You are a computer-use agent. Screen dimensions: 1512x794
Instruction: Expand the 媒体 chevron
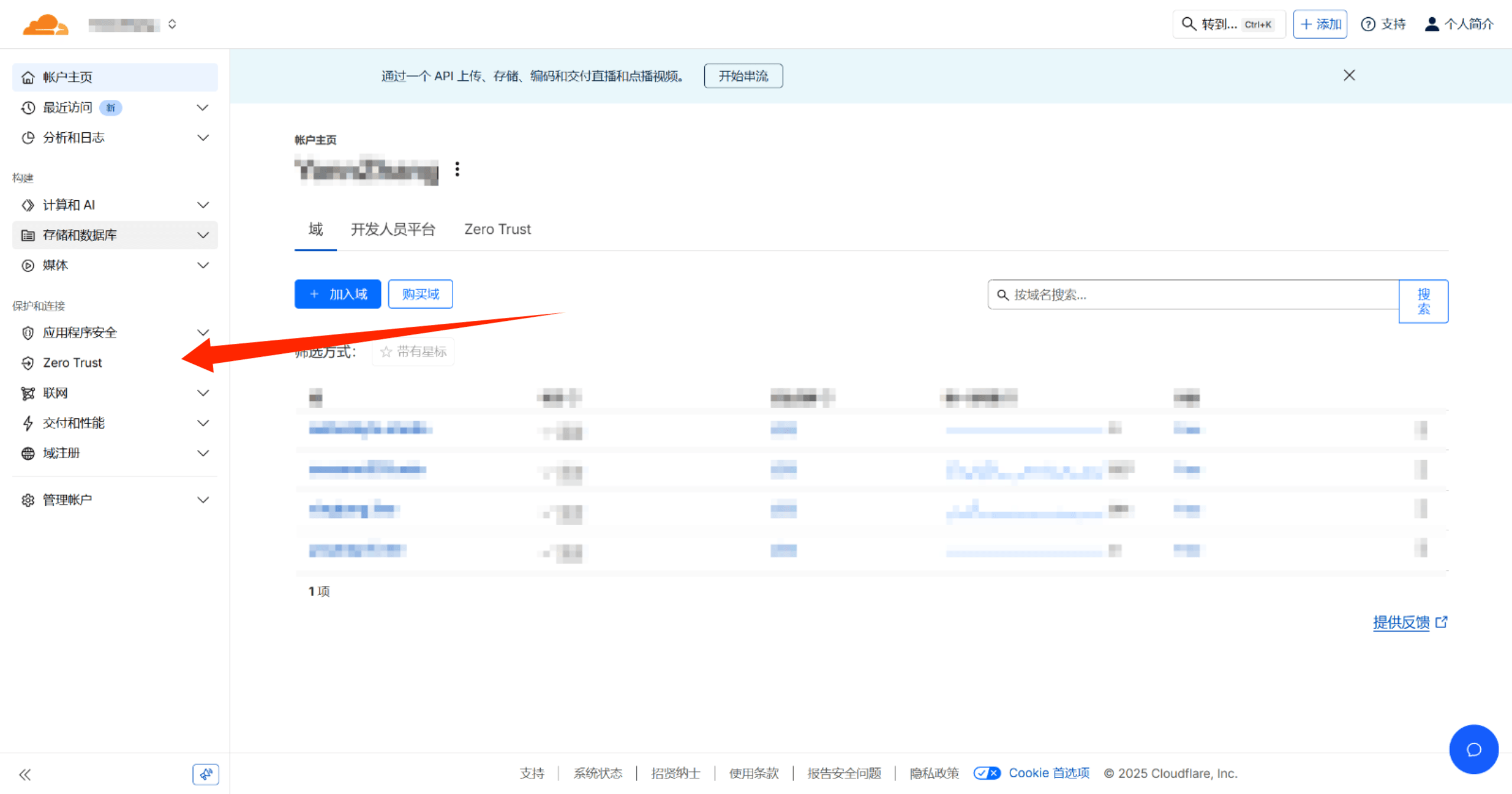[x=203, y=265]
